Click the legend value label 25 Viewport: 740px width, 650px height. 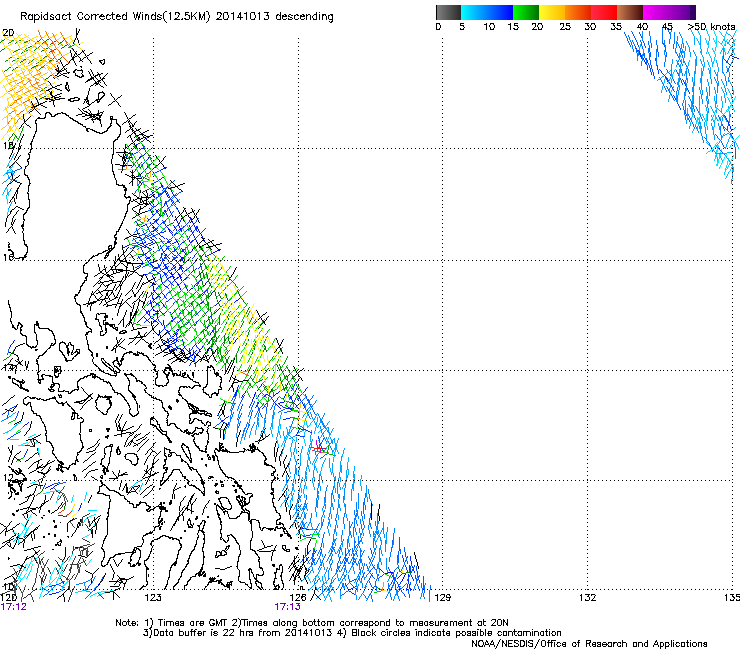(565, 27)
